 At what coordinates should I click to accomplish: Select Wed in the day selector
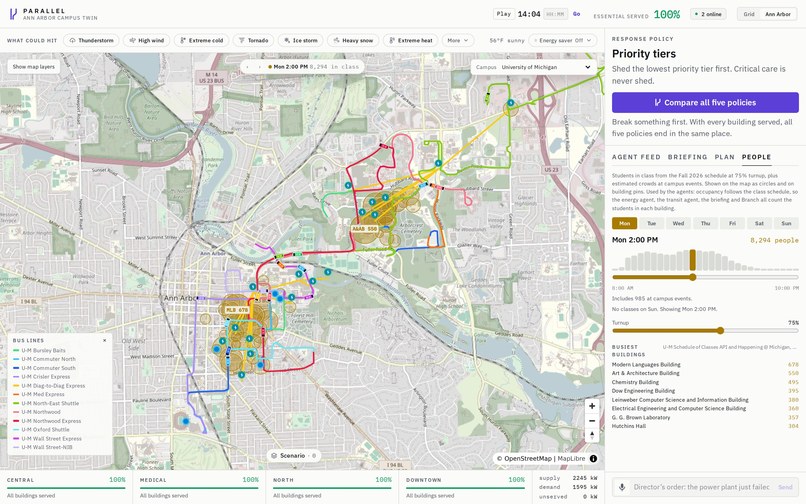(679, 223)
